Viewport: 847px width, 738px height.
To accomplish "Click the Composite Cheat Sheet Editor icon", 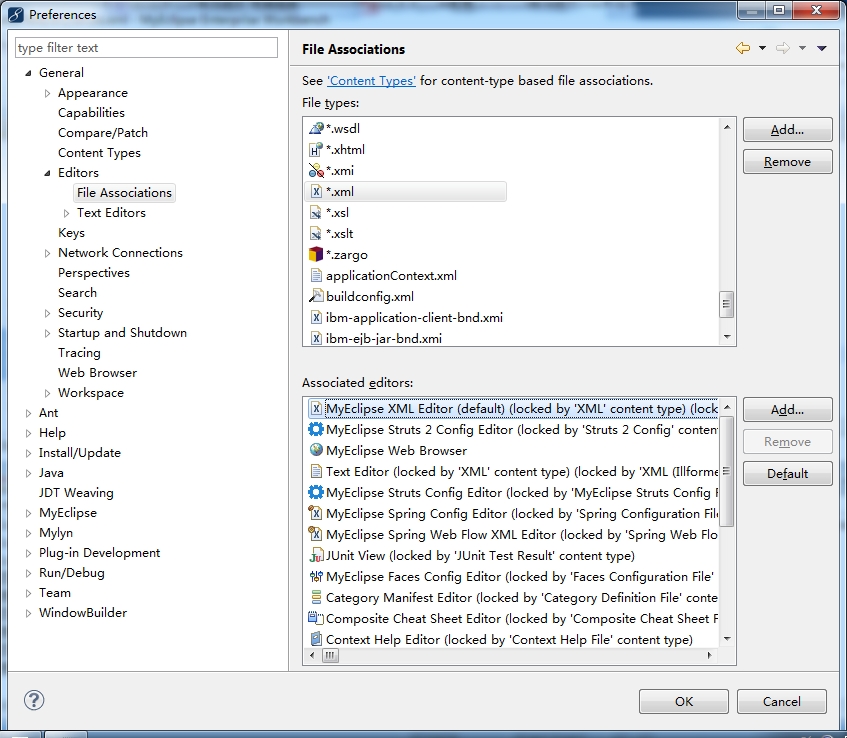I will [315, 619].
